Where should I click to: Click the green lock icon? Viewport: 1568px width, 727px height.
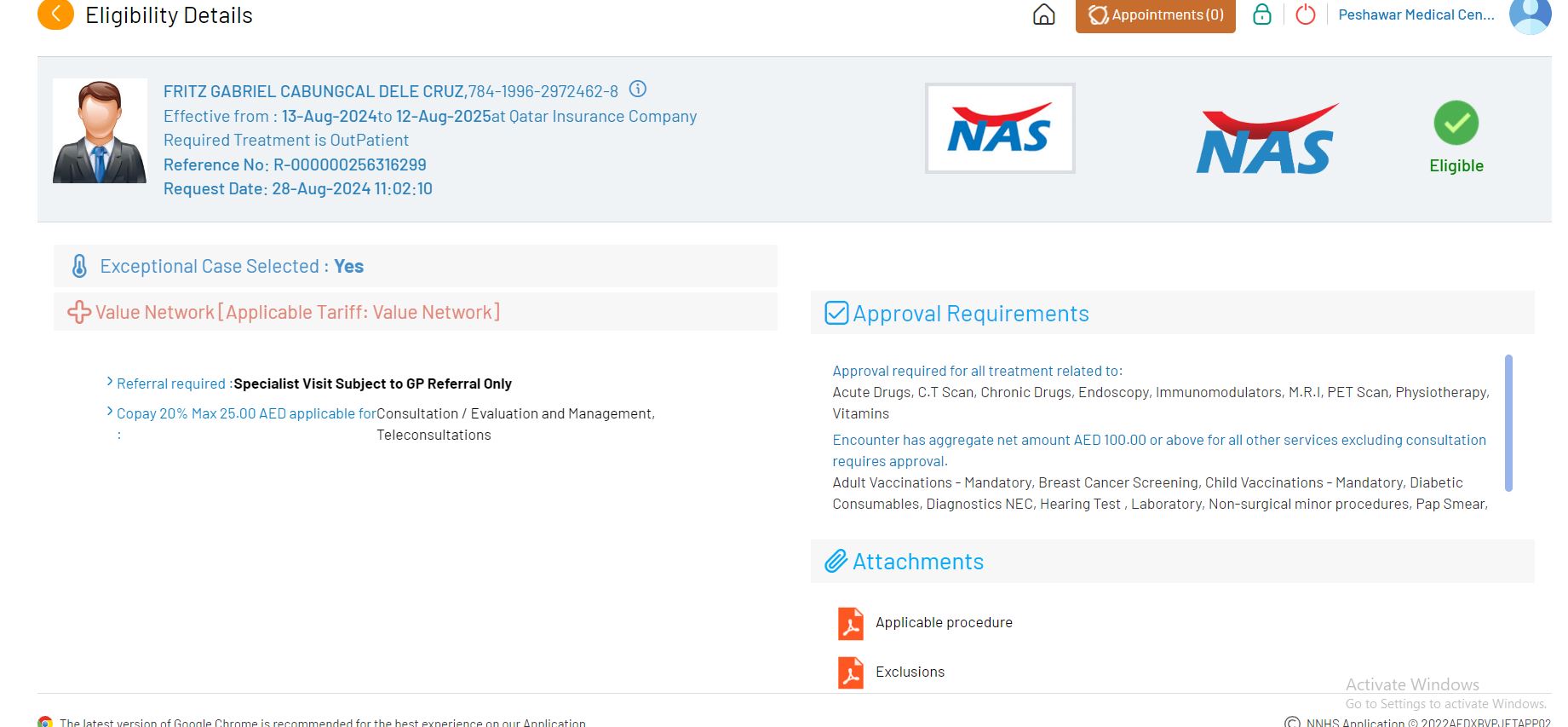pyautogui.click(x=1261, y=14)
